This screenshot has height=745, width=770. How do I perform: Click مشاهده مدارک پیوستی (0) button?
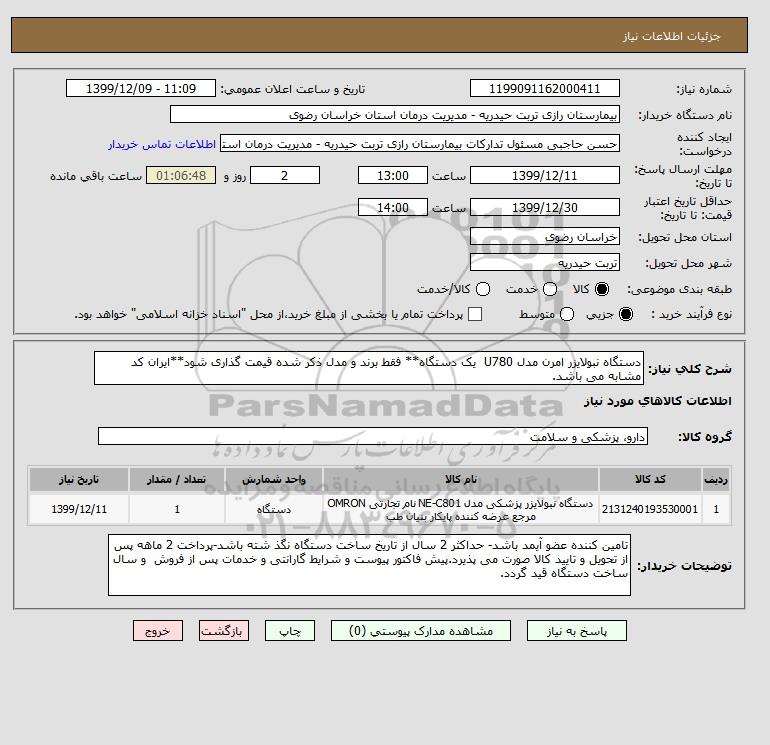[x=421, y=631]
